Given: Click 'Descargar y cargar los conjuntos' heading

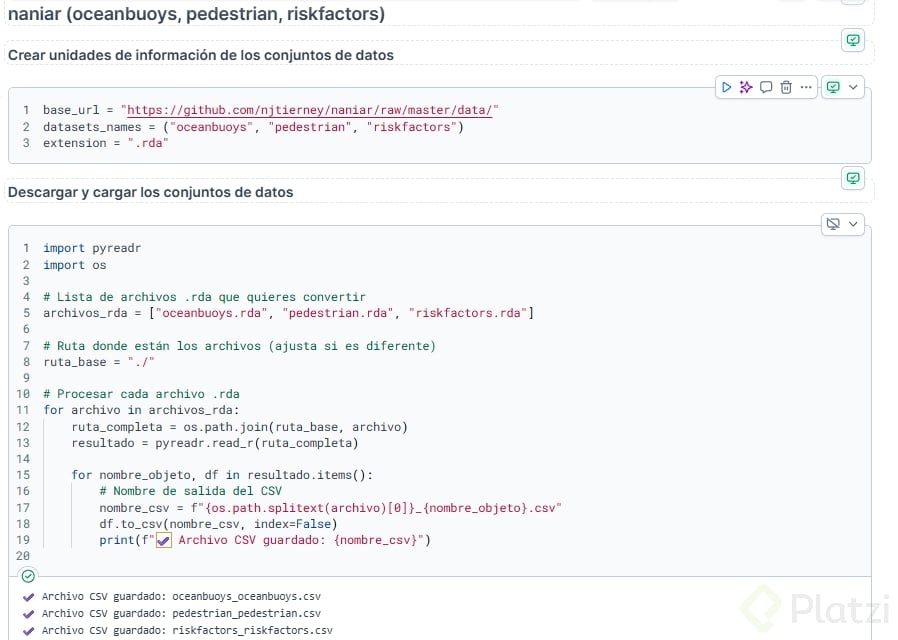Looking at the screenshot, I should coord(150,192).
